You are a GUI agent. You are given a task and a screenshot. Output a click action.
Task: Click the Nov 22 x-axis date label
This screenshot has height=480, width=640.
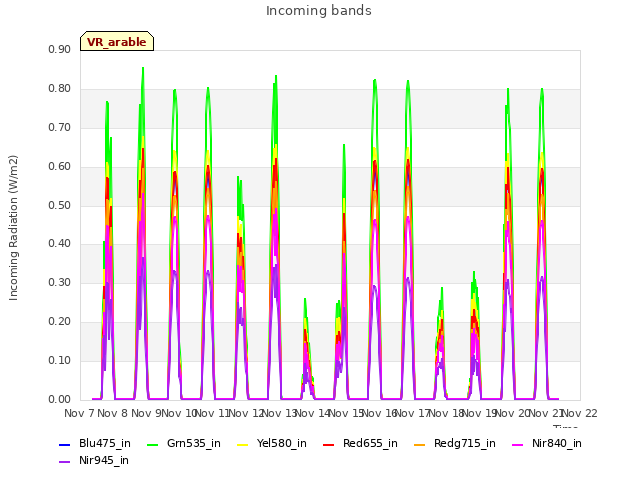[580, 413]
